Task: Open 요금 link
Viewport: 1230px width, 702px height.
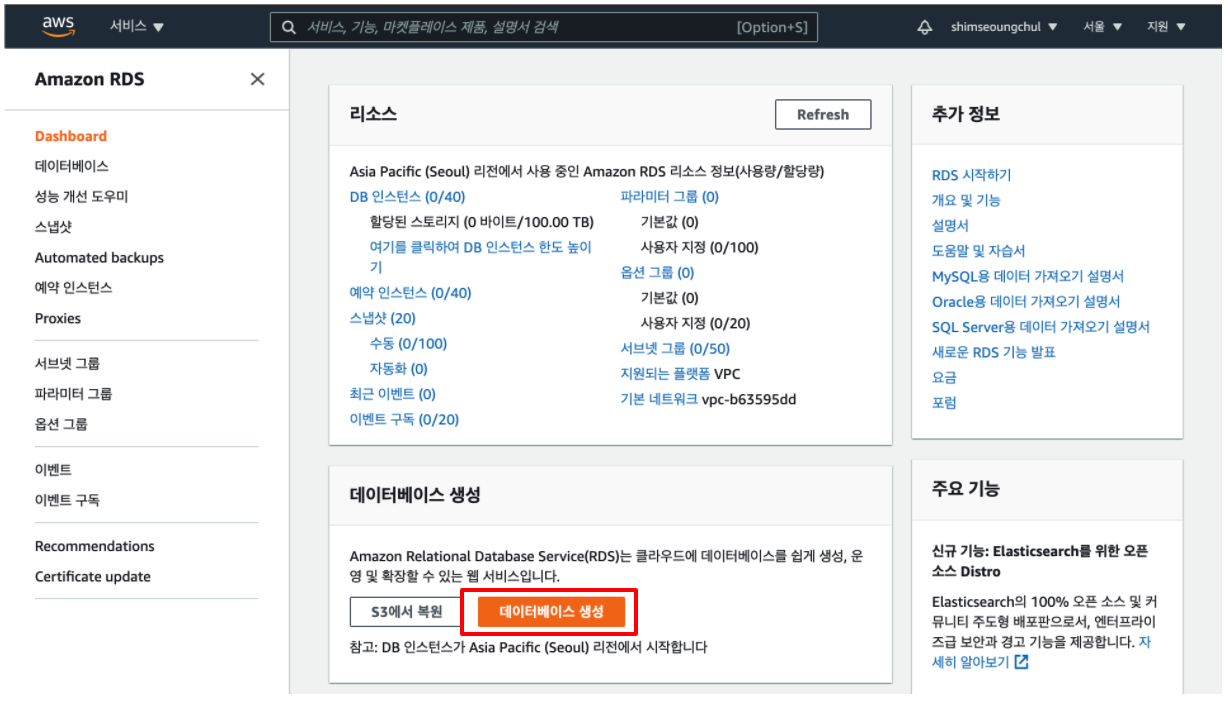Action: pos(944,378)
